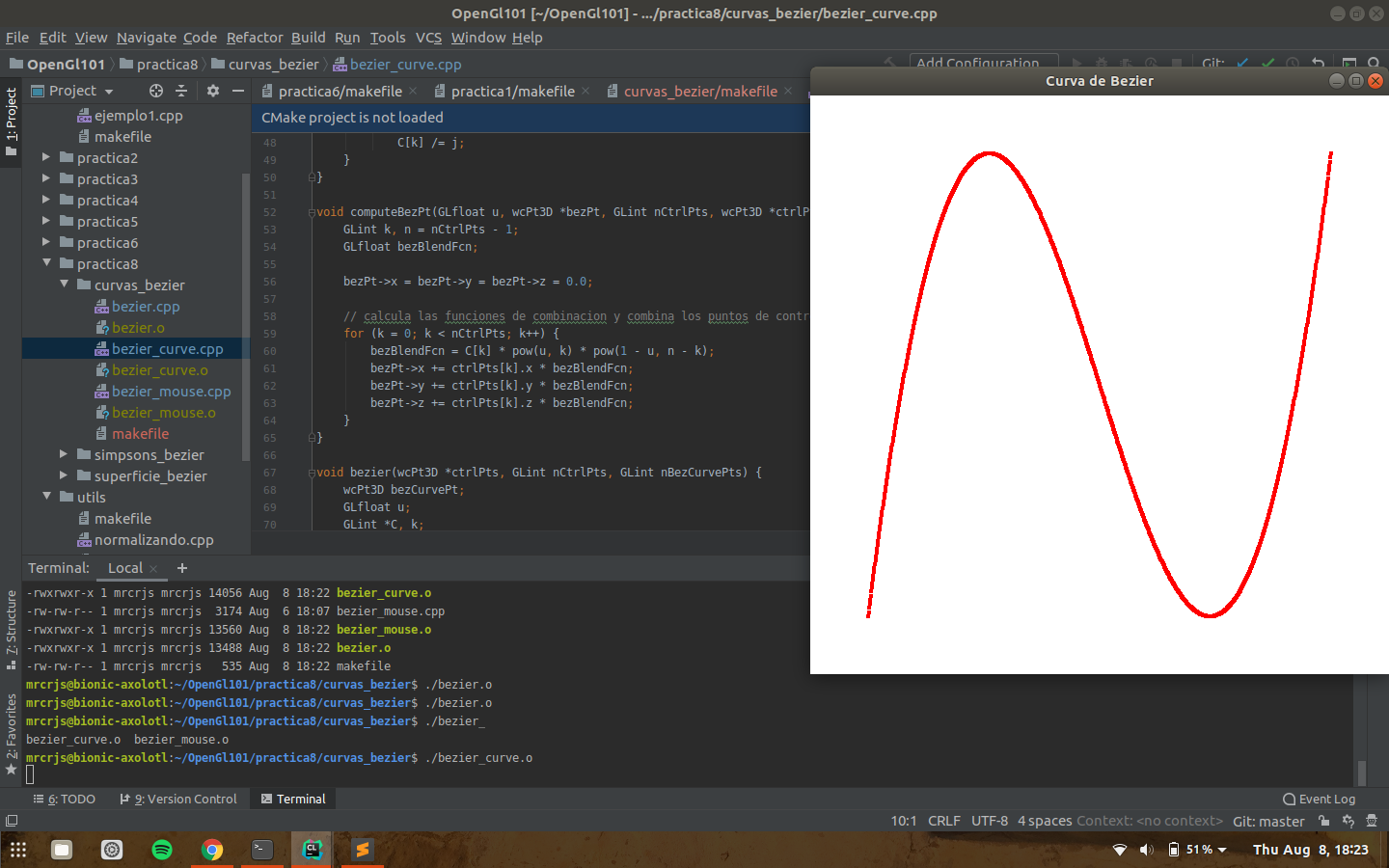The height and width of the screenshot is (868, 1389).
Task: Toggle the 1: Project side tool button
Action: point(11,122)
